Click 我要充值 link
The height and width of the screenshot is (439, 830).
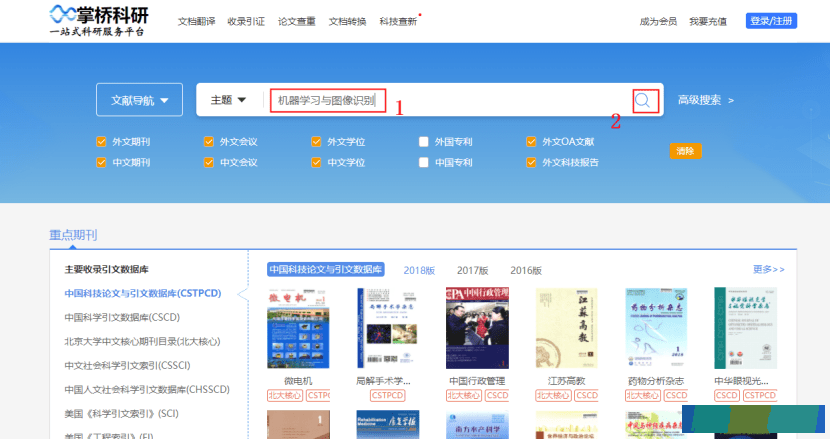click(708, 21)
